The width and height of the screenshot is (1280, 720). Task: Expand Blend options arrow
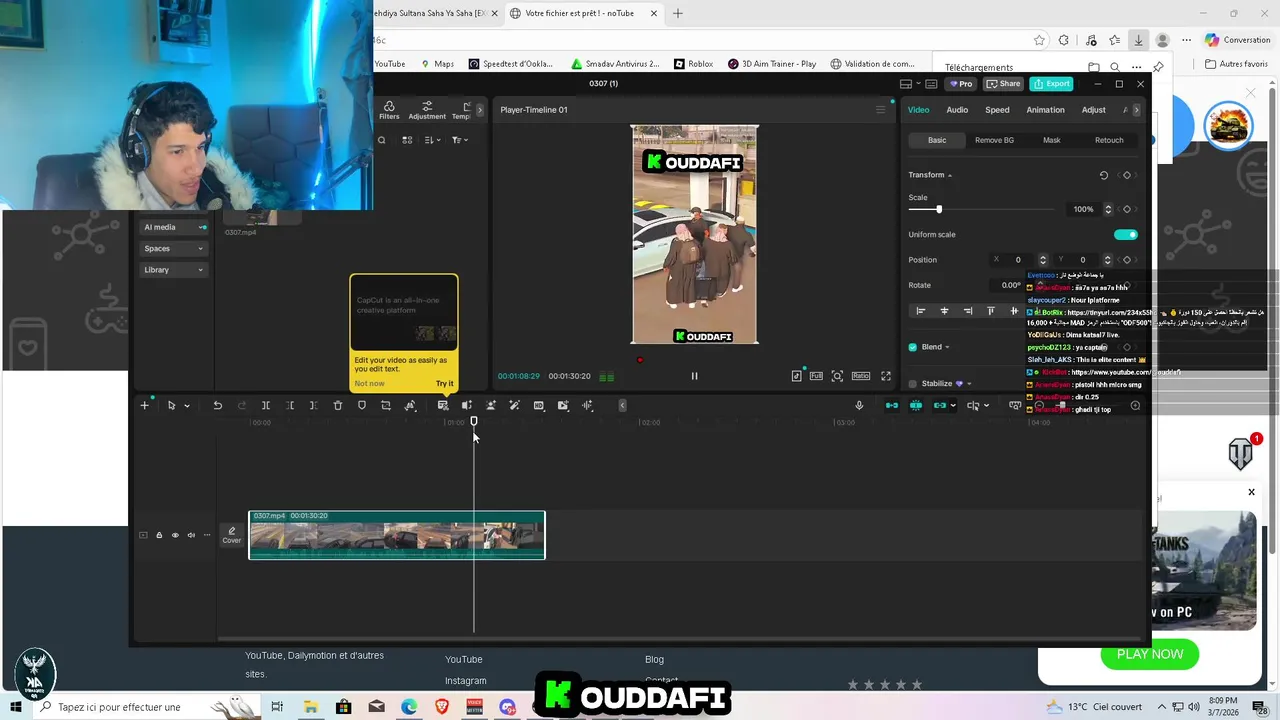point(947,347)
